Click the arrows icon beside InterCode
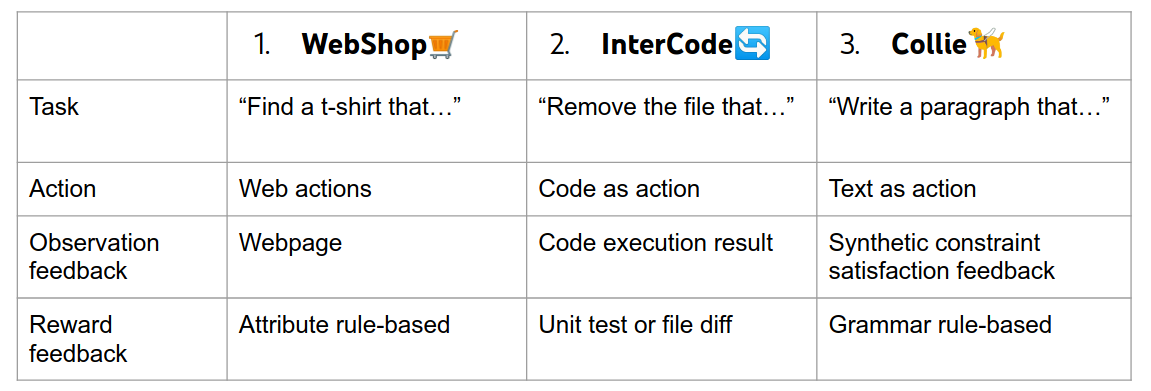Screen dimensions: 1151x391 (x=752, y=45)
